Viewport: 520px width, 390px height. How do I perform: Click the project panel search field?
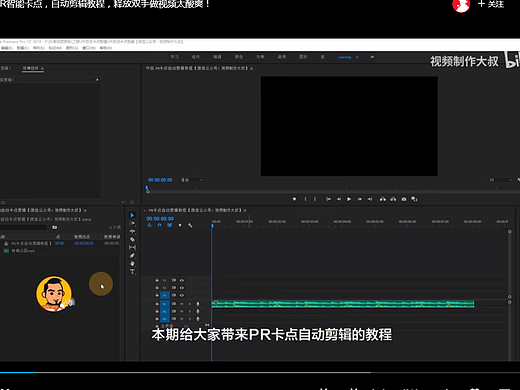(x=23, y=227)
